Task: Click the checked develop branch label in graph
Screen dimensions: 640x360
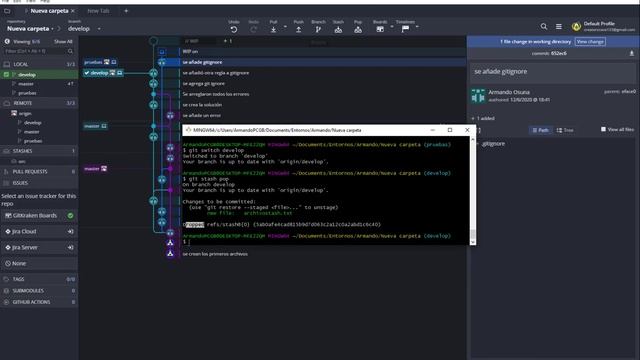Action: click(x=103, y=73)
